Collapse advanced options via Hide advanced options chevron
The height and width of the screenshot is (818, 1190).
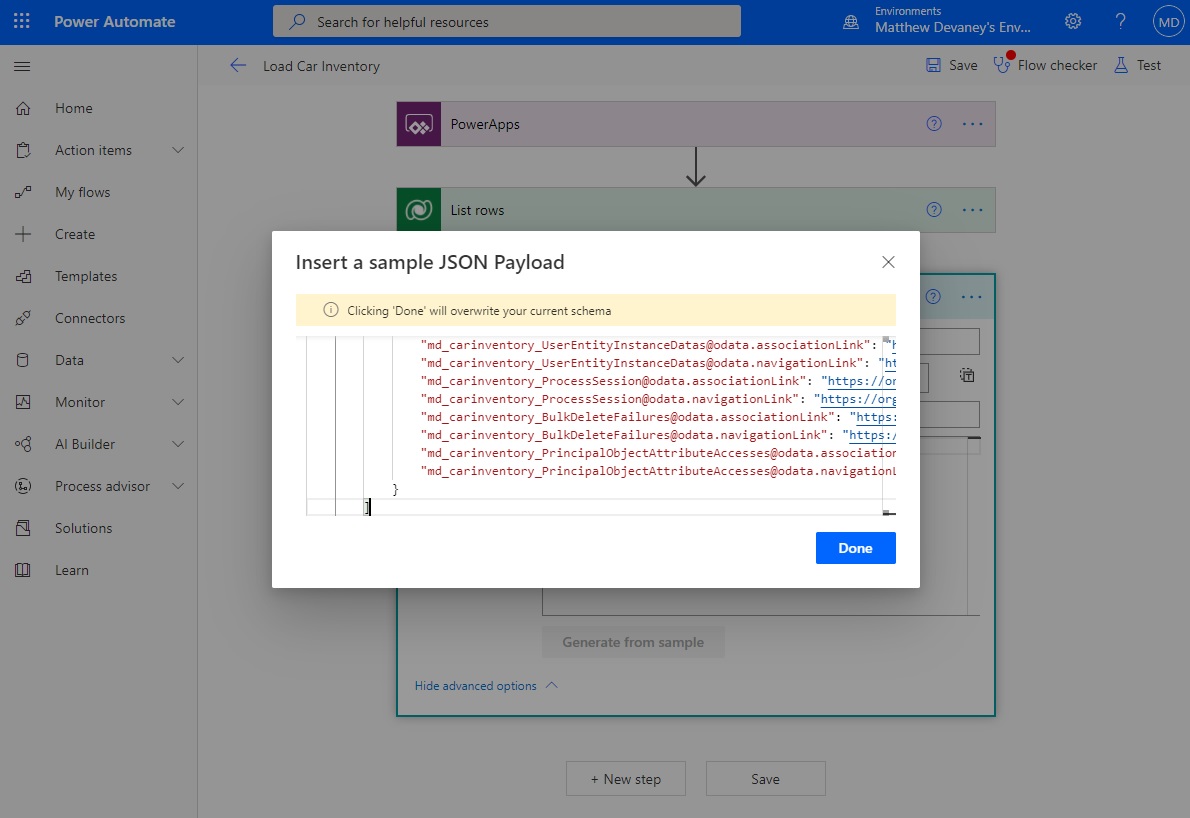pyautogui.click(x=486, y=685)
